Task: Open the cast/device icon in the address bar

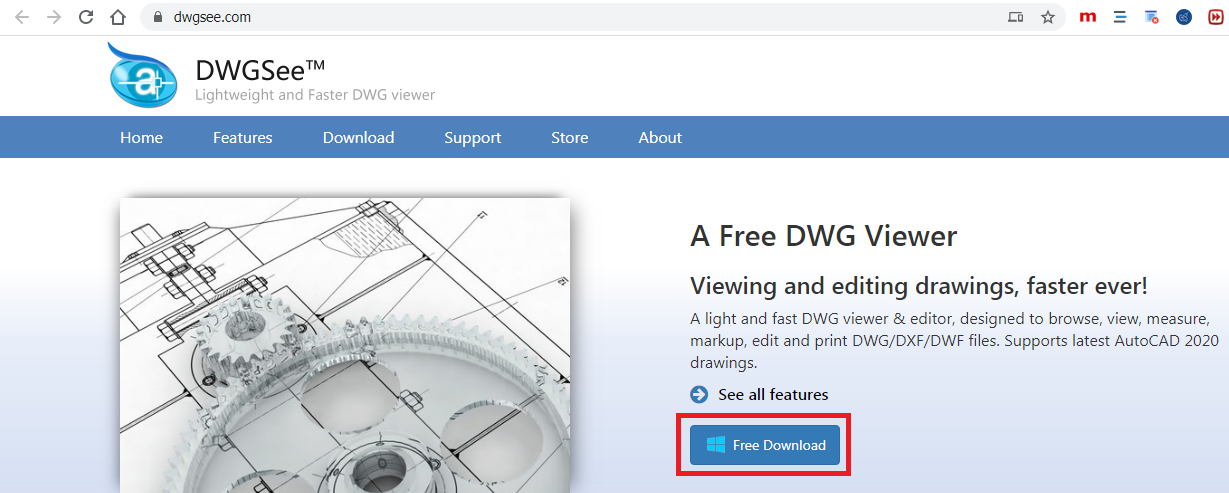Action: click(x=1016, y=17)
